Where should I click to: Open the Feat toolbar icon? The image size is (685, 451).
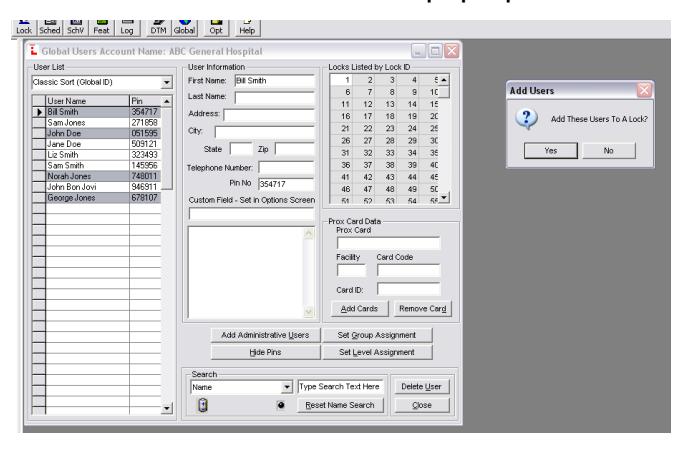point(101,28)
